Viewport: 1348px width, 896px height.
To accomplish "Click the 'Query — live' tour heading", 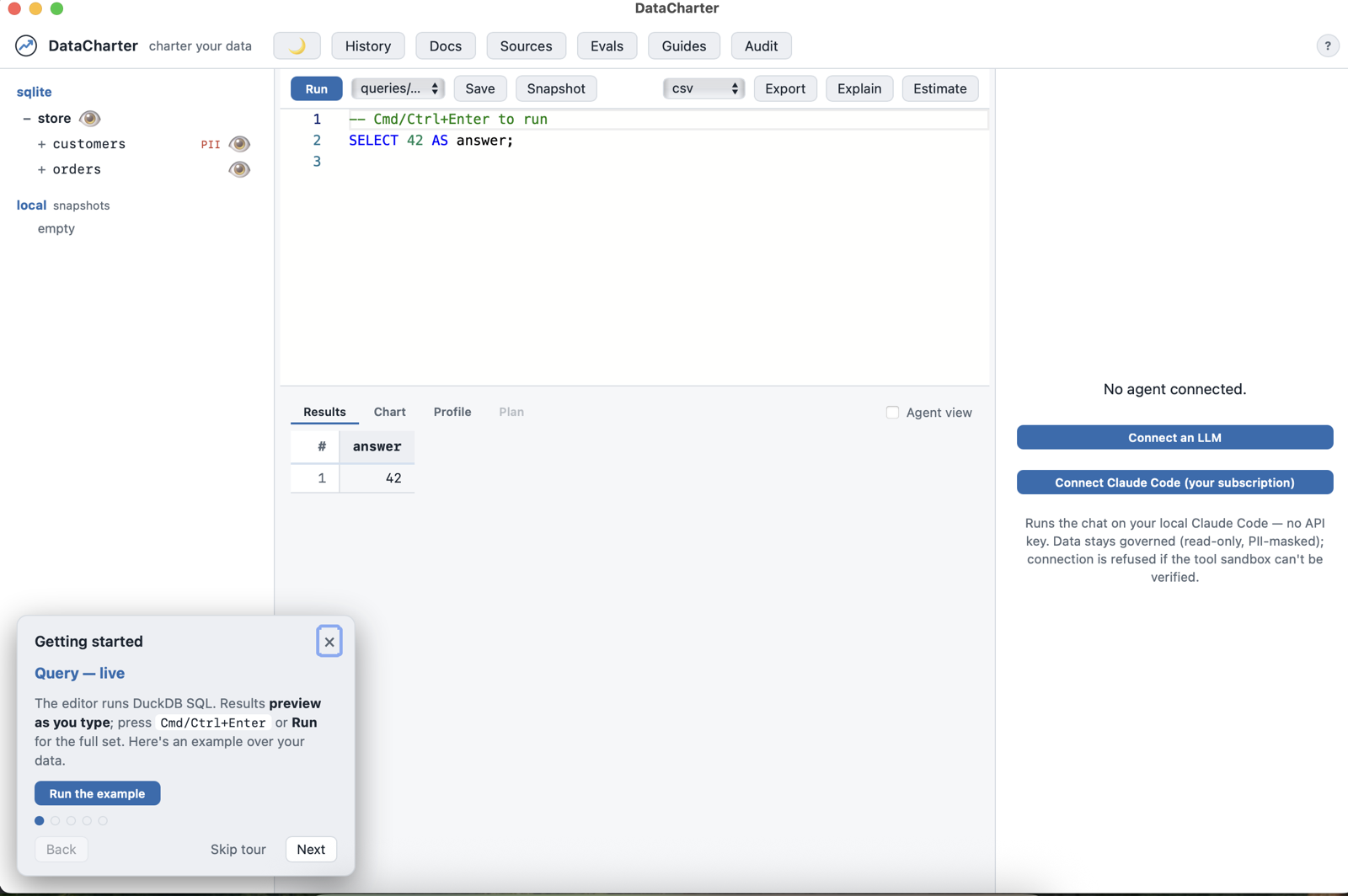I will tap(79, 673).
